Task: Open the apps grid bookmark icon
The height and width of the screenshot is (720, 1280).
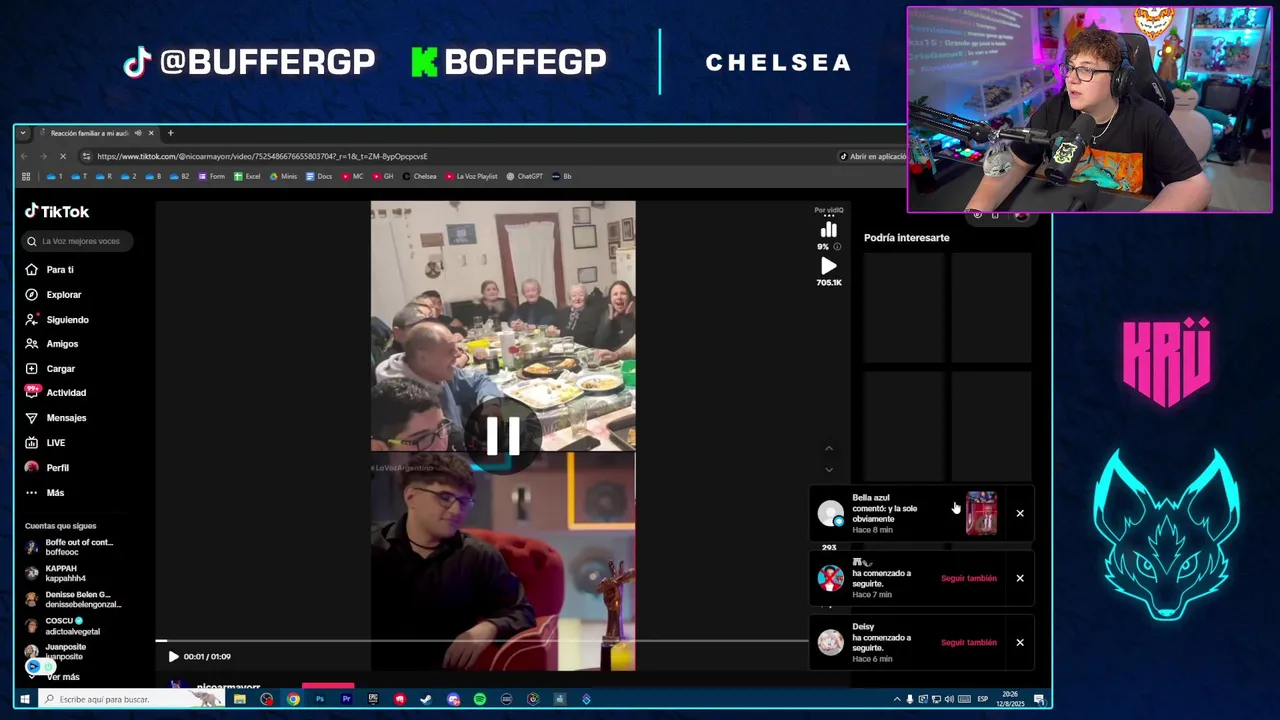Action: 25,177
